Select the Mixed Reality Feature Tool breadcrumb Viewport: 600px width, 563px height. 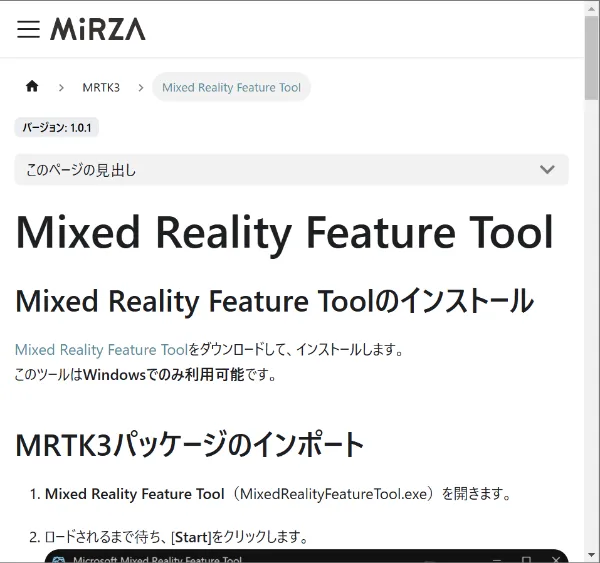(x=231, y=87)
